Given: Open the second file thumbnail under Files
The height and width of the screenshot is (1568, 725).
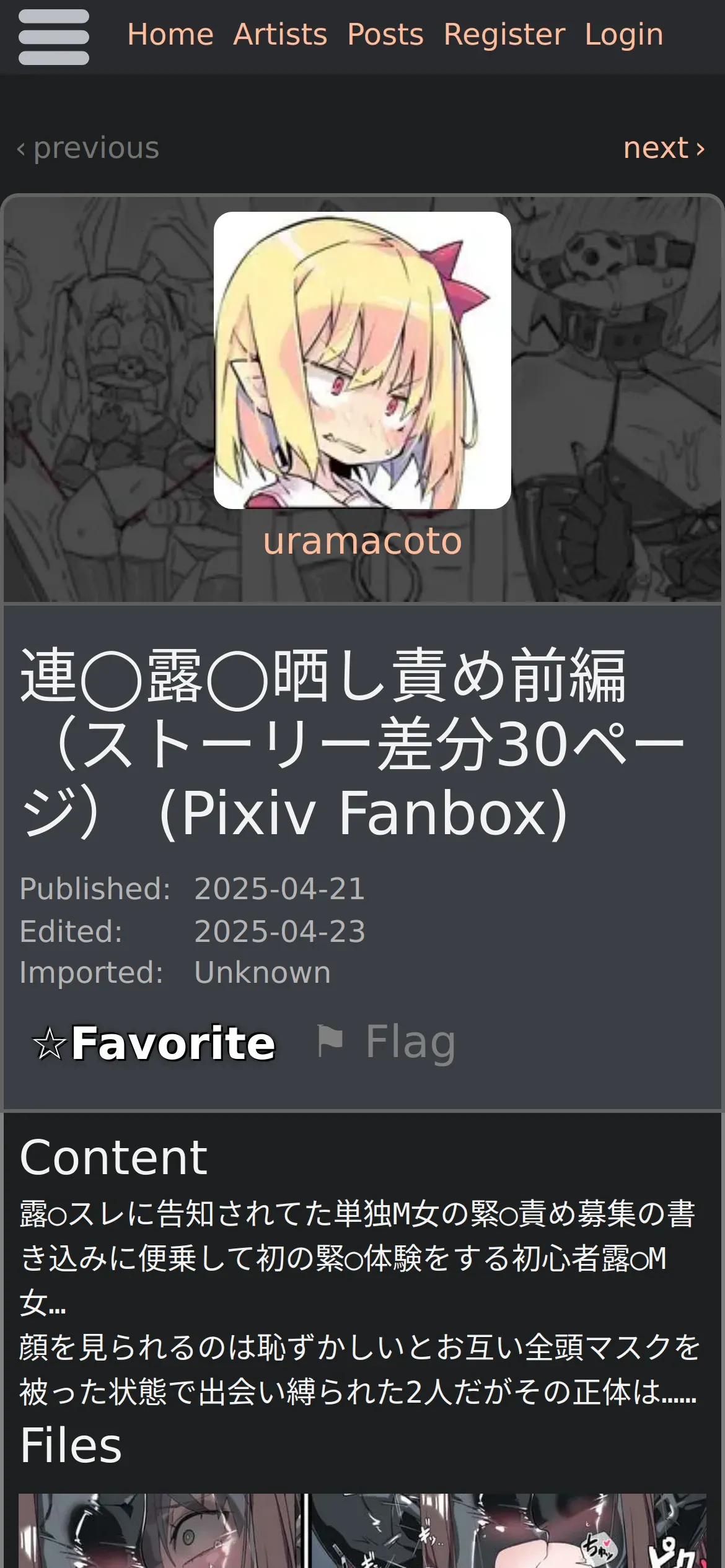Looking at the screenshot, I should (x=507, y=1530).
